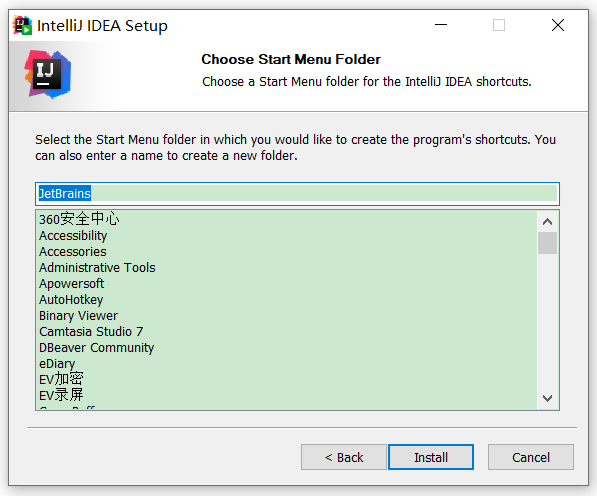The height and width of the screenshot is (496, 597).
Task: Click the folder list scrollbar thumb
Action: (548, 243)
